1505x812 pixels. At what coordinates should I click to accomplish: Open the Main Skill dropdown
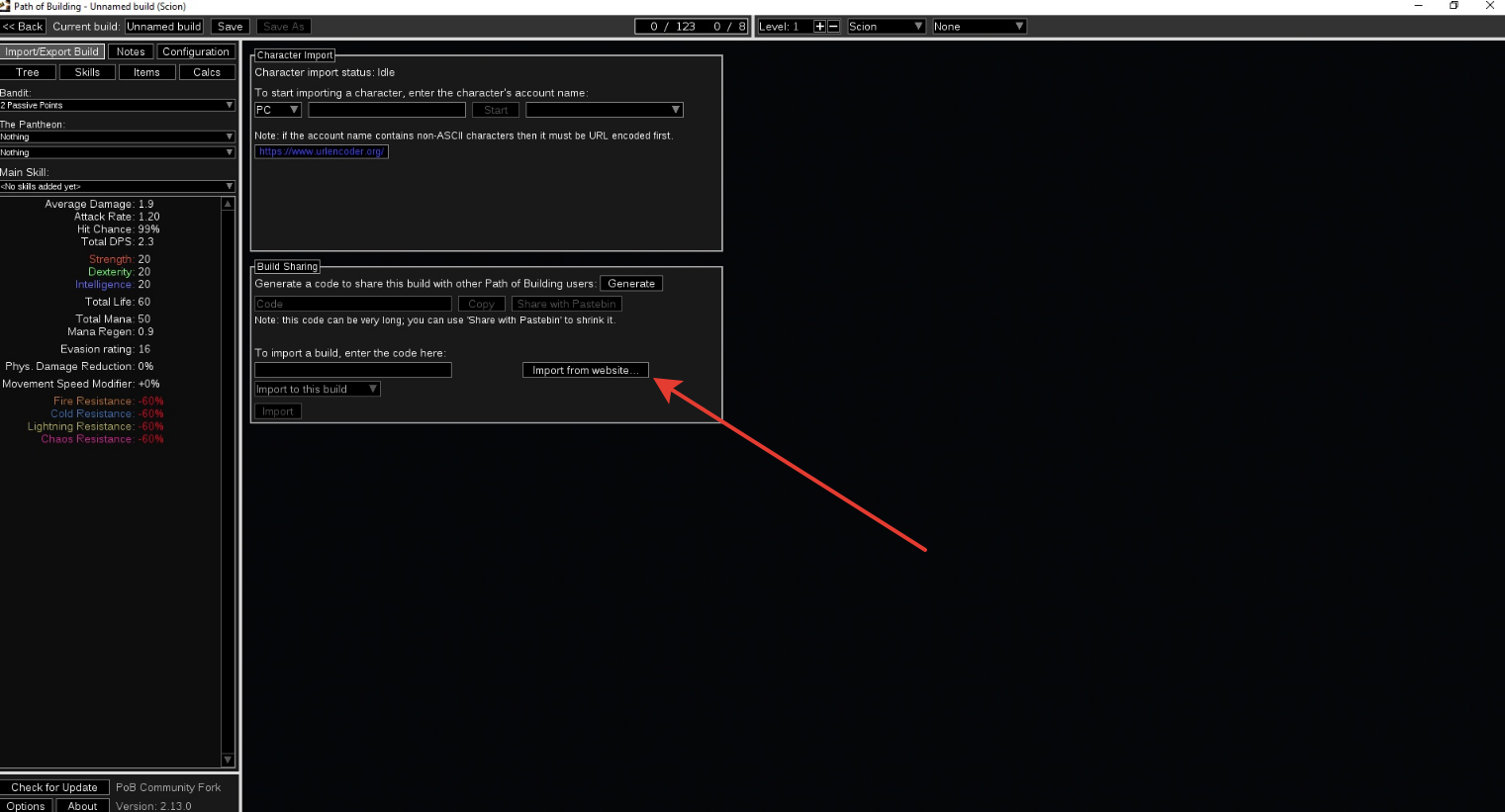pos(117,186)
